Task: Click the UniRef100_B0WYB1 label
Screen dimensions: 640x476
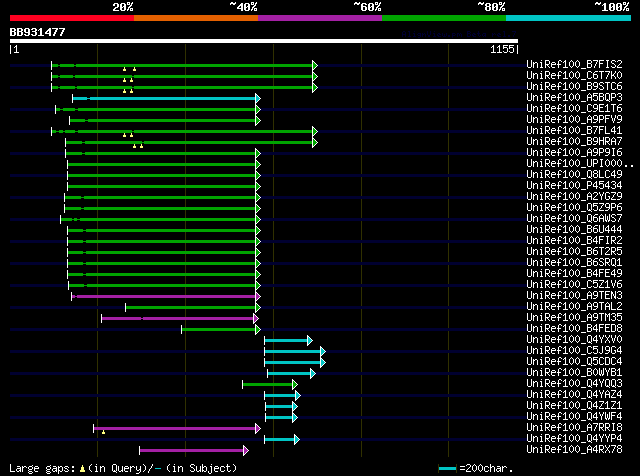Action: (x=574, y=373)
